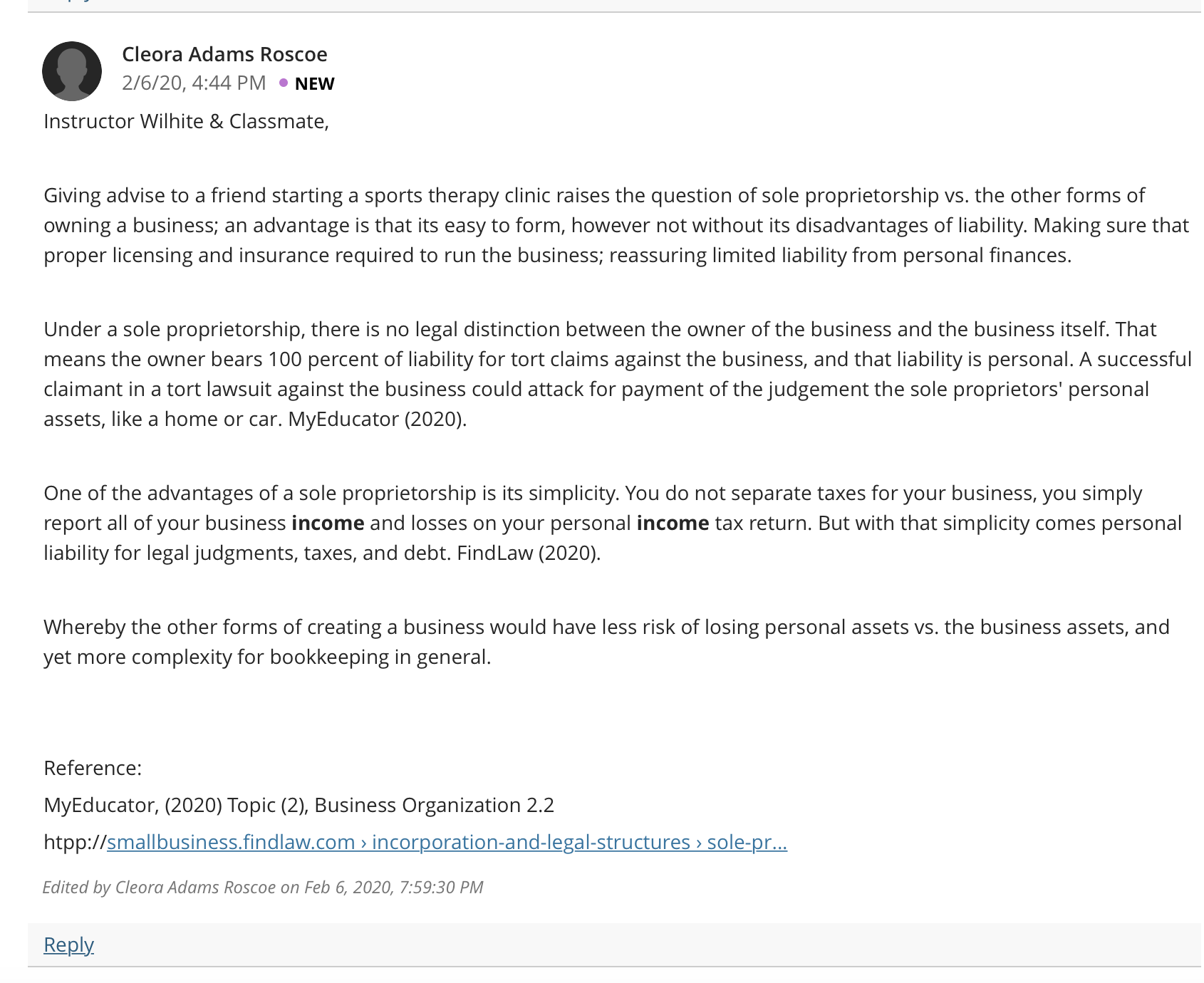The height and width of the screenshot is (983, 1204).
Task: Click the MyEducator Business Organization 2.2 reference line
Action: [x=299, y=805]
